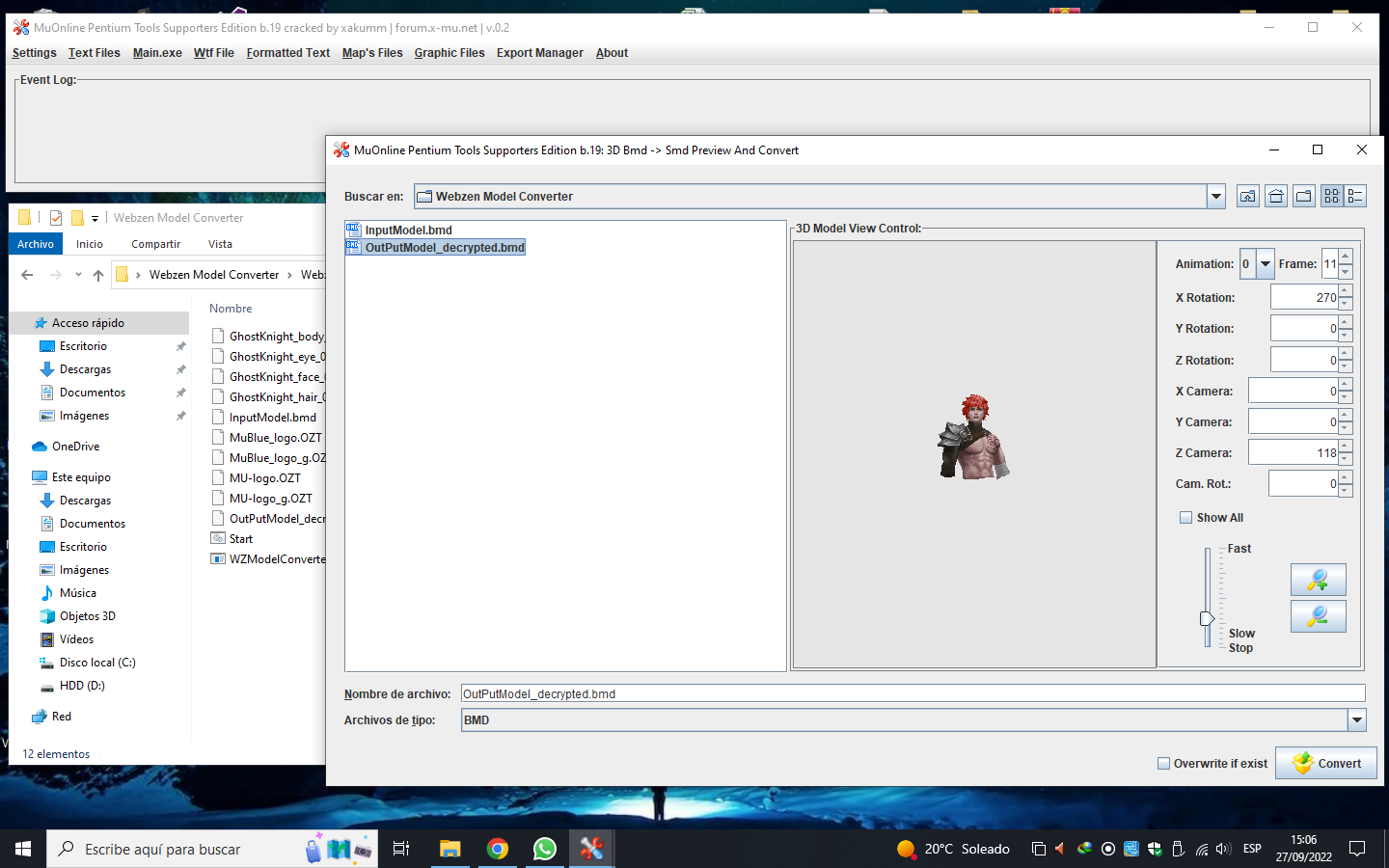Click the Create New Folder icon
The height and width of the screenshot is (868, 1389).
(1304, 196)
